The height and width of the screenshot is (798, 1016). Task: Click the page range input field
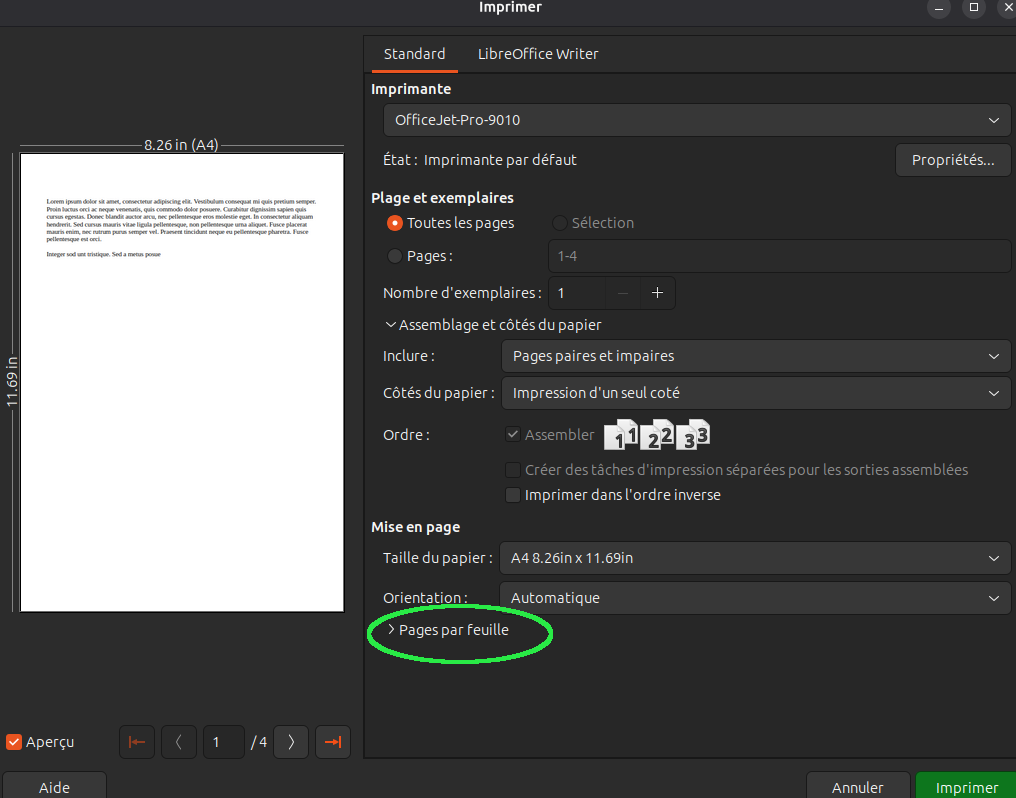pyautogui.click(x=779, y=256)
